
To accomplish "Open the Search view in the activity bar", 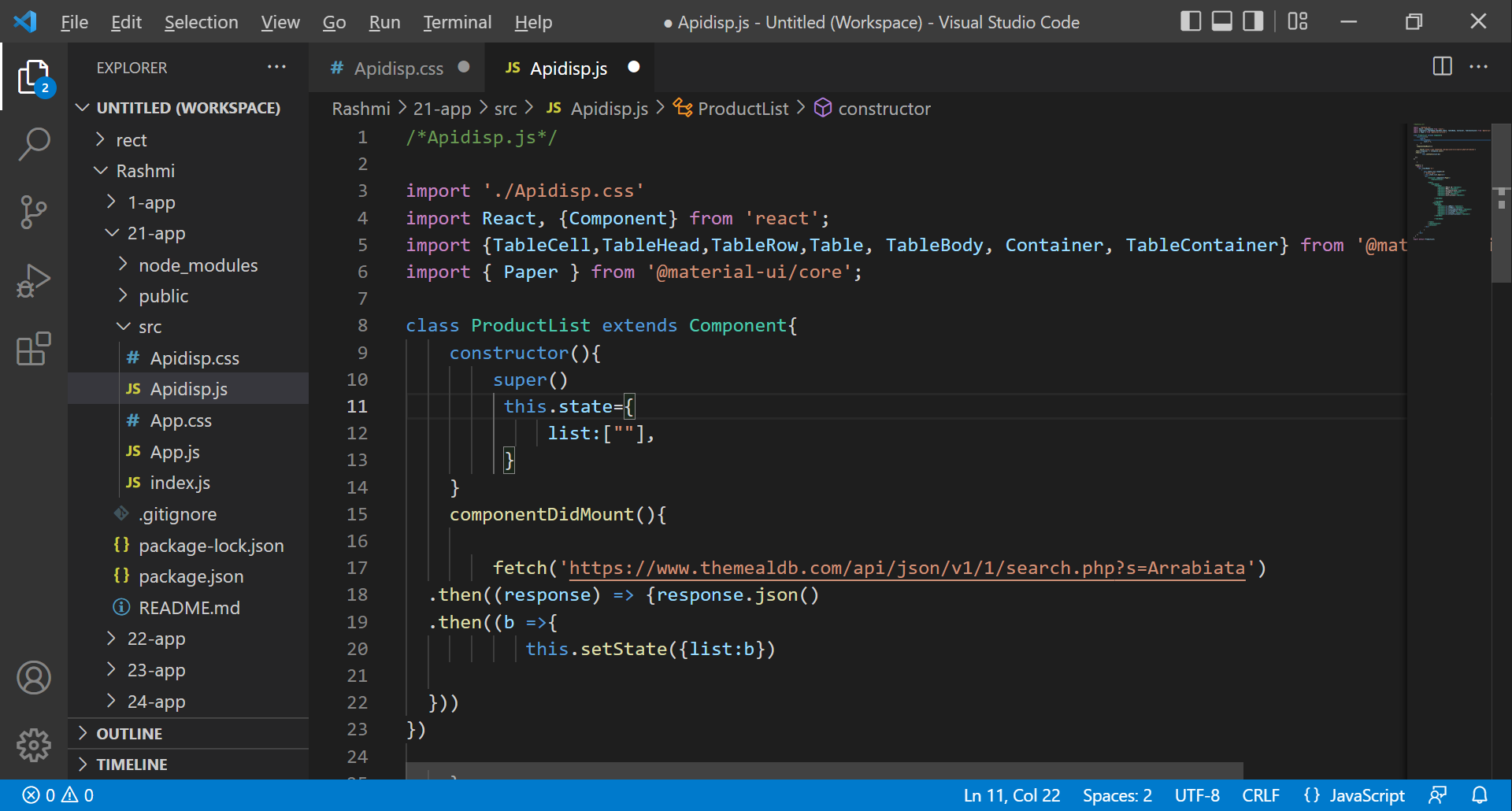I will pos(34,145).
